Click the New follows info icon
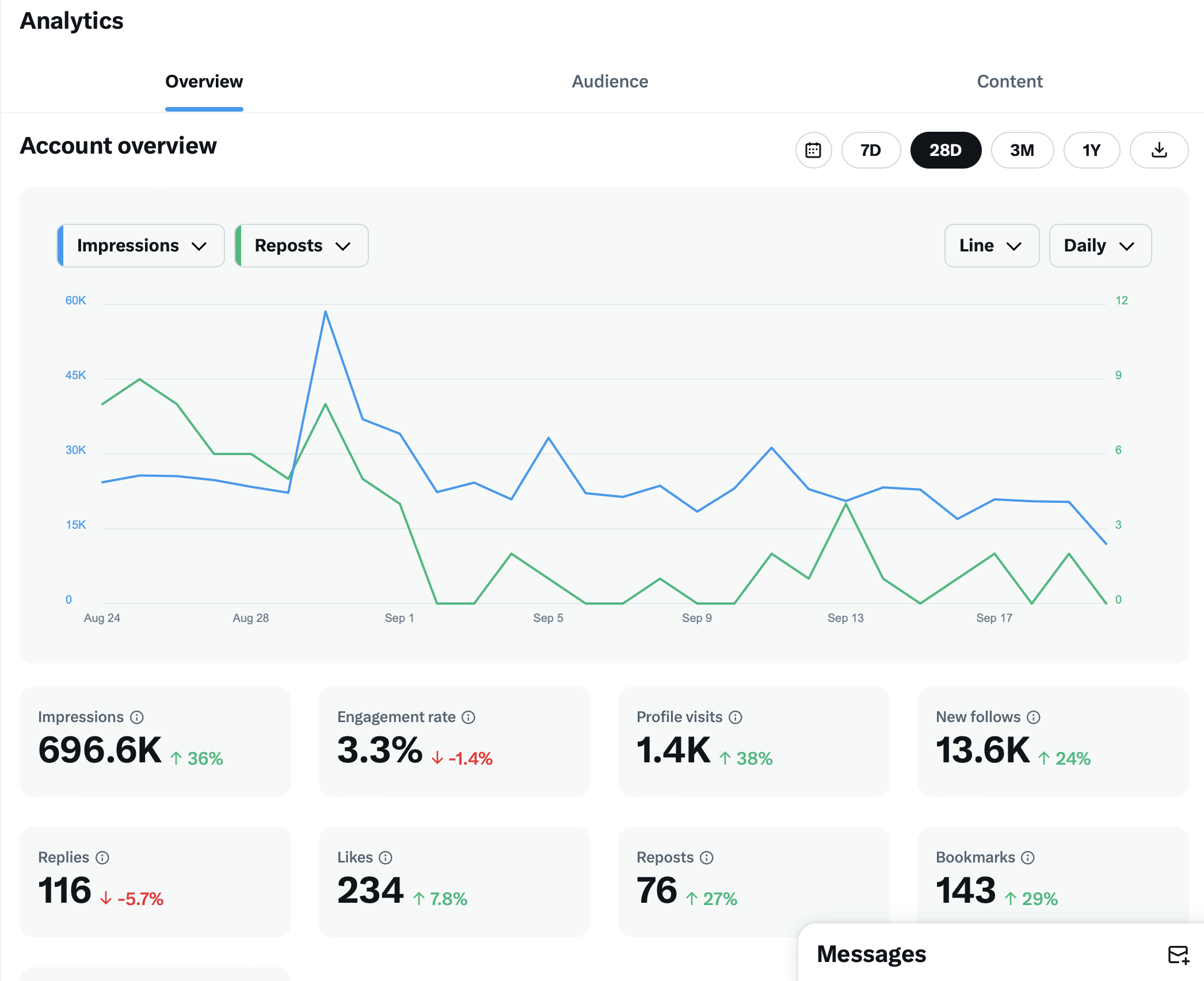This screenshot has height=981, width=1204. pyautogui.click(x=1033, y=717)
